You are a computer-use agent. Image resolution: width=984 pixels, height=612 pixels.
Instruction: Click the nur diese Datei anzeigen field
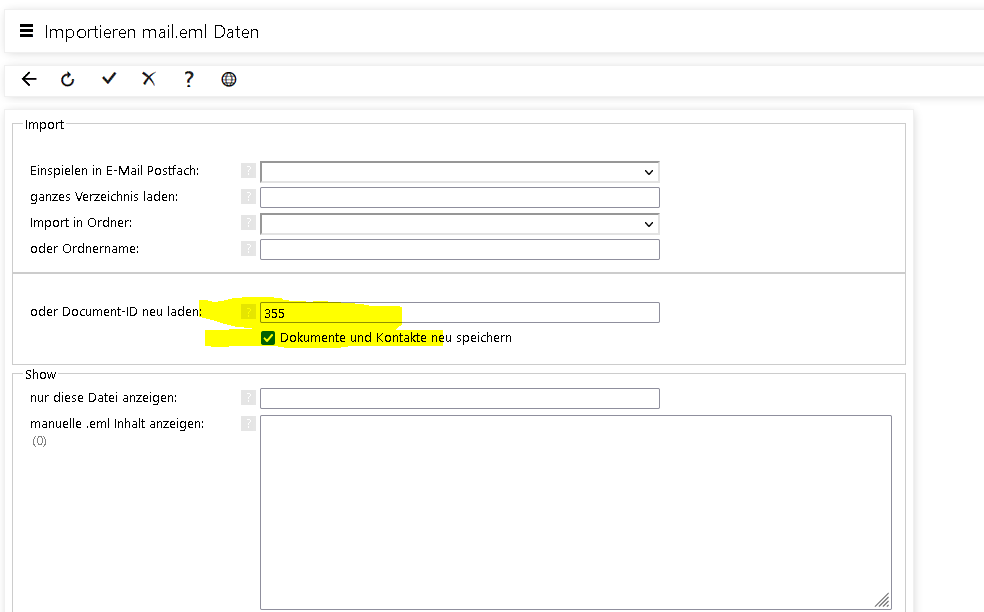(x=459, y=399)
